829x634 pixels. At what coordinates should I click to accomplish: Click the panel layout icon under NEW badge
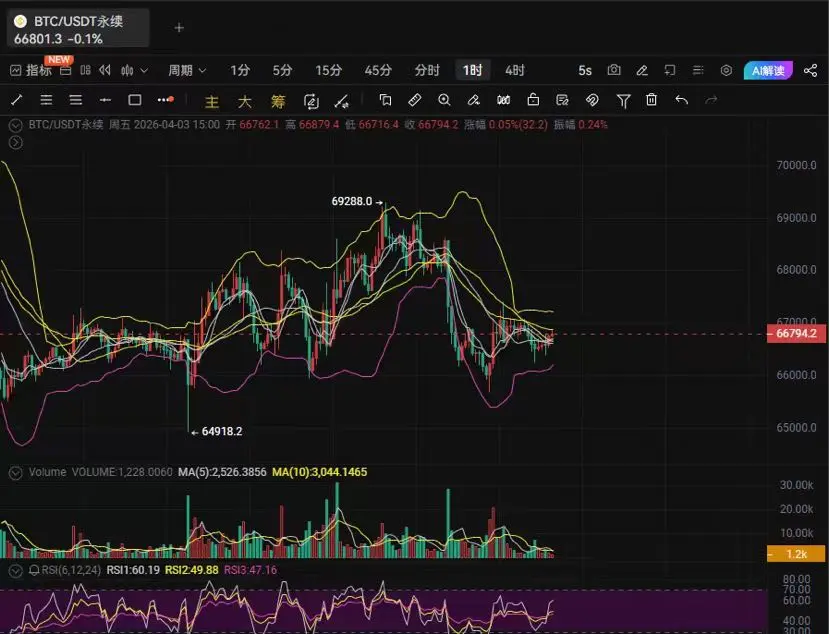pos(66,70)
